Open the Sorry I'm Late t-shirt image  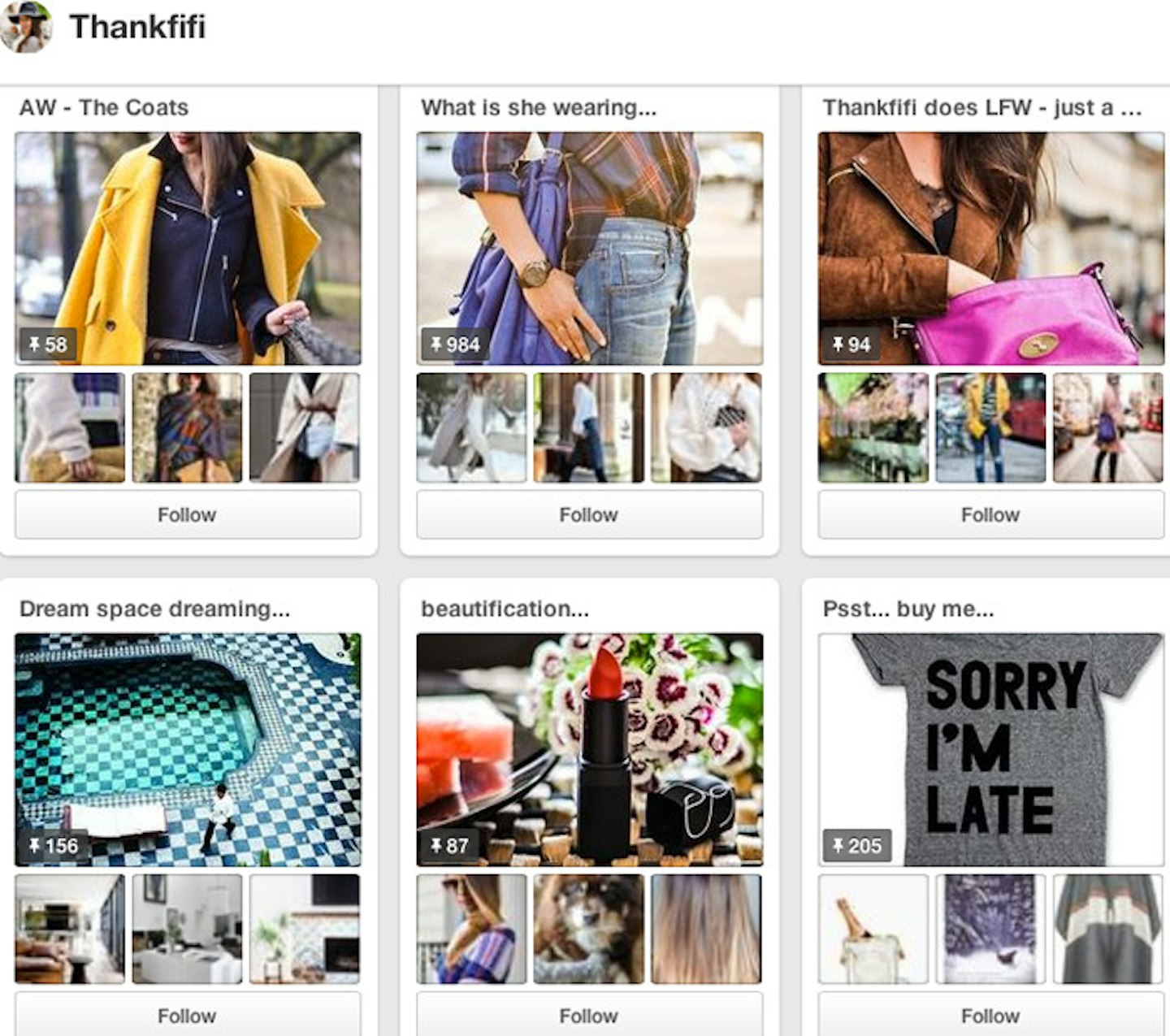(x=991, y=750)
